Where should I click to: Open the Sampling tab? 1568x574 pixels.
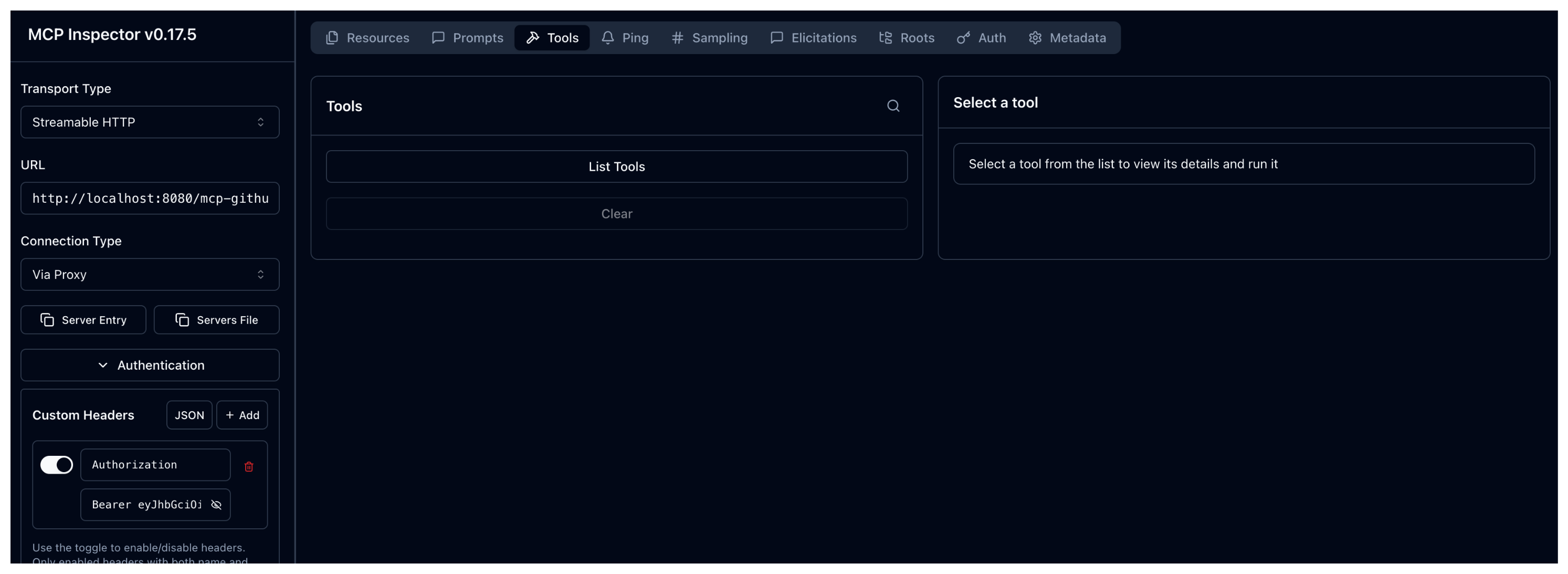(709, 38)
